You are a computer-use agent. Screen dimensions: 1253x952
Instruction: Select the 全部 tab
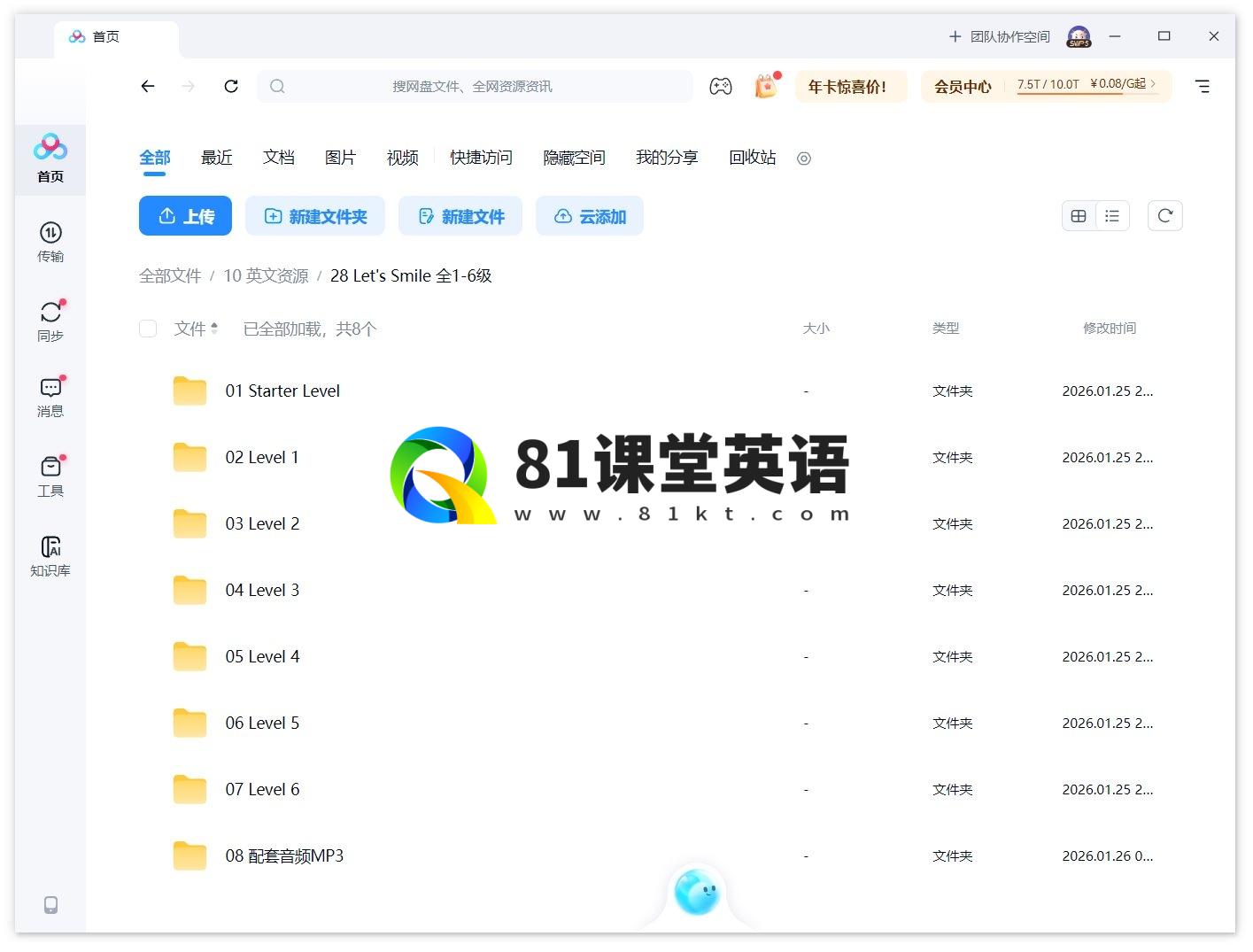[x=155, y=158]
